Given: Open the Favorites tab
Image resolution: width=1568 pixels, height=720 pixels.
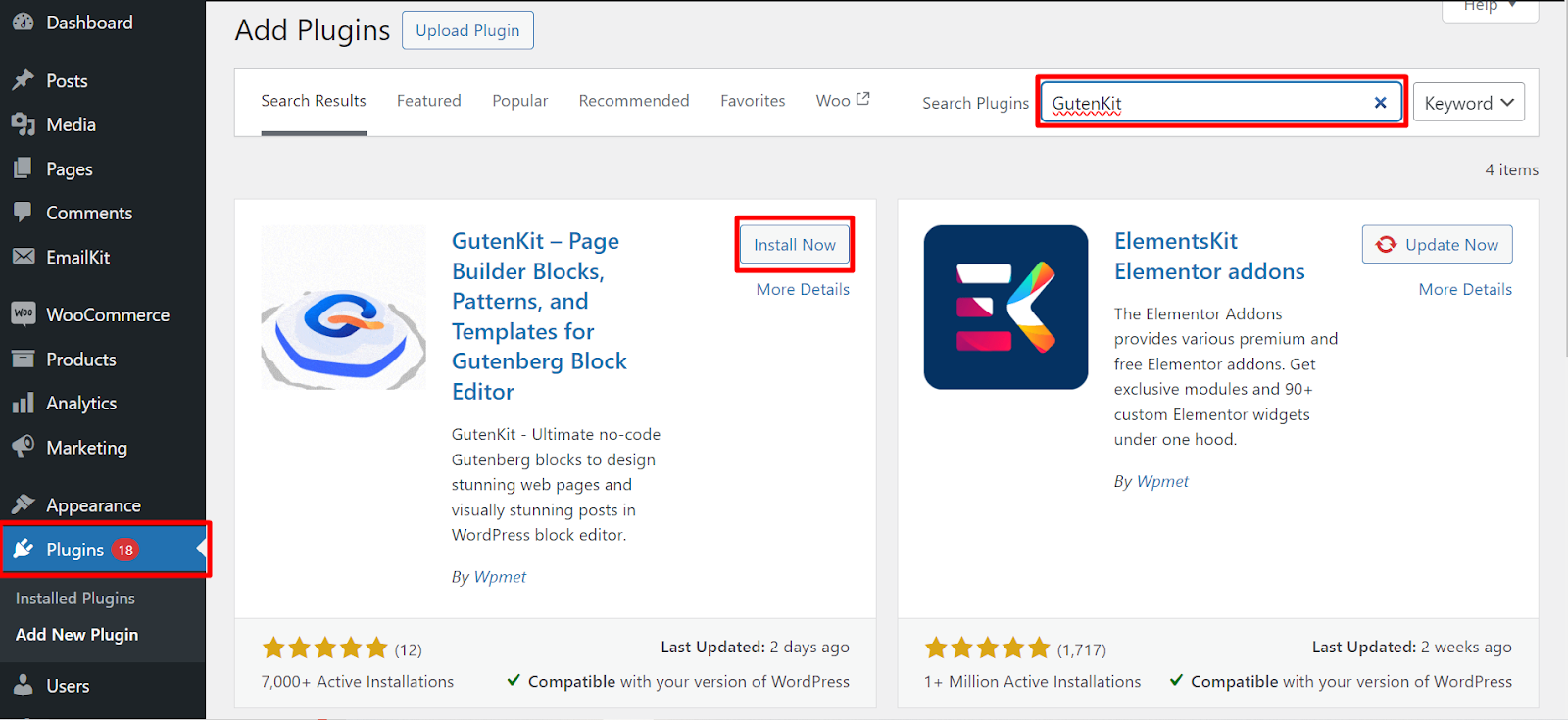Looking at the screenshot, I should point(753,101).
